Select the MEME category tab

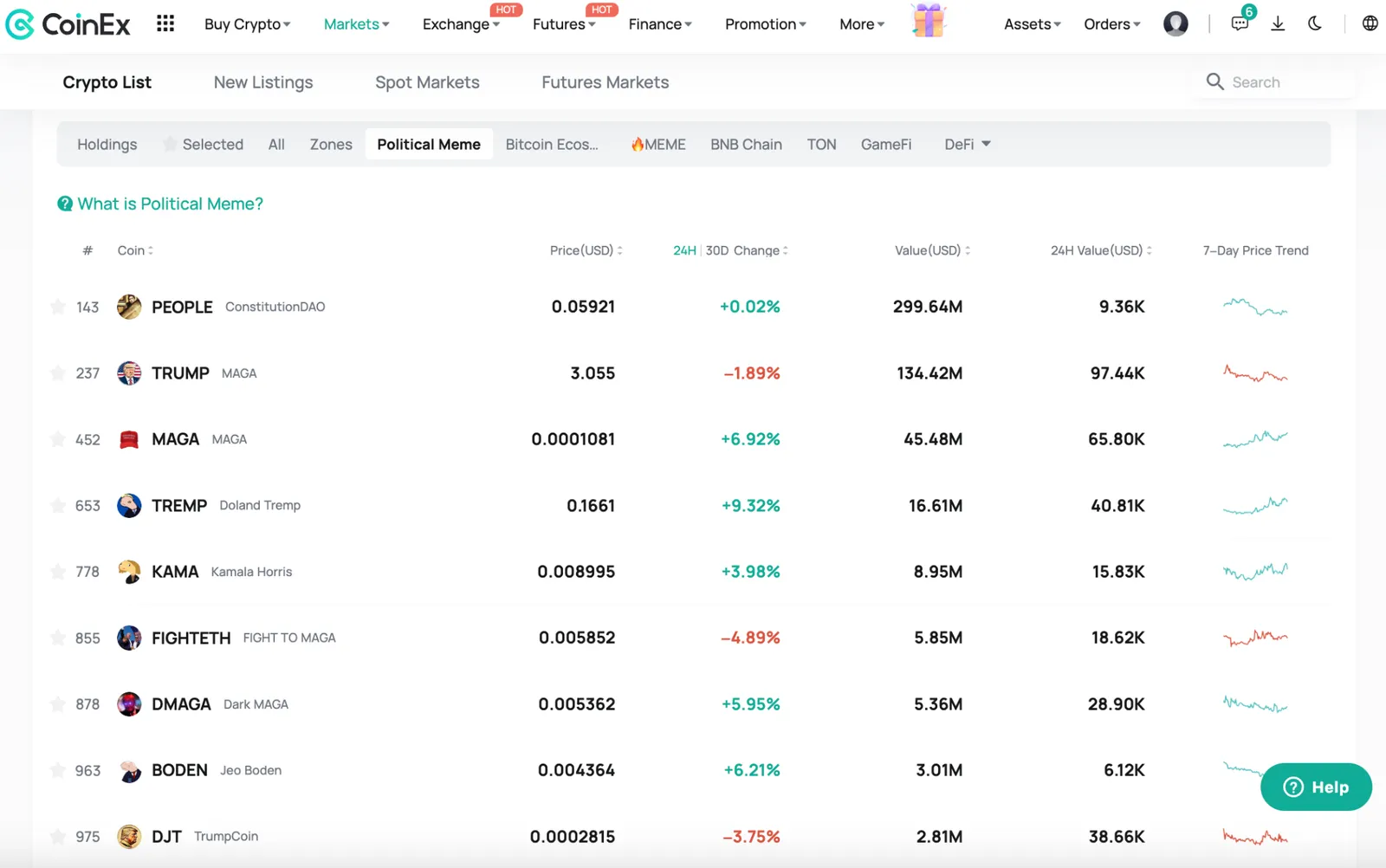click(x=658, y=145)
